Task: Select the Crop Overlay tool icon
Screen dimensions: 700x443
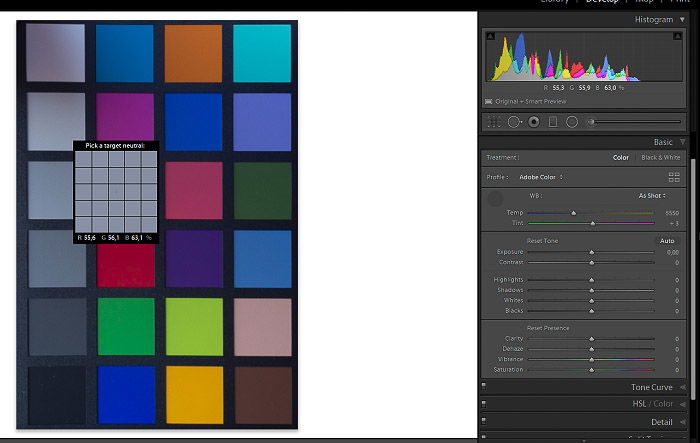Action: pyautogui.click(x=495, y=122)
